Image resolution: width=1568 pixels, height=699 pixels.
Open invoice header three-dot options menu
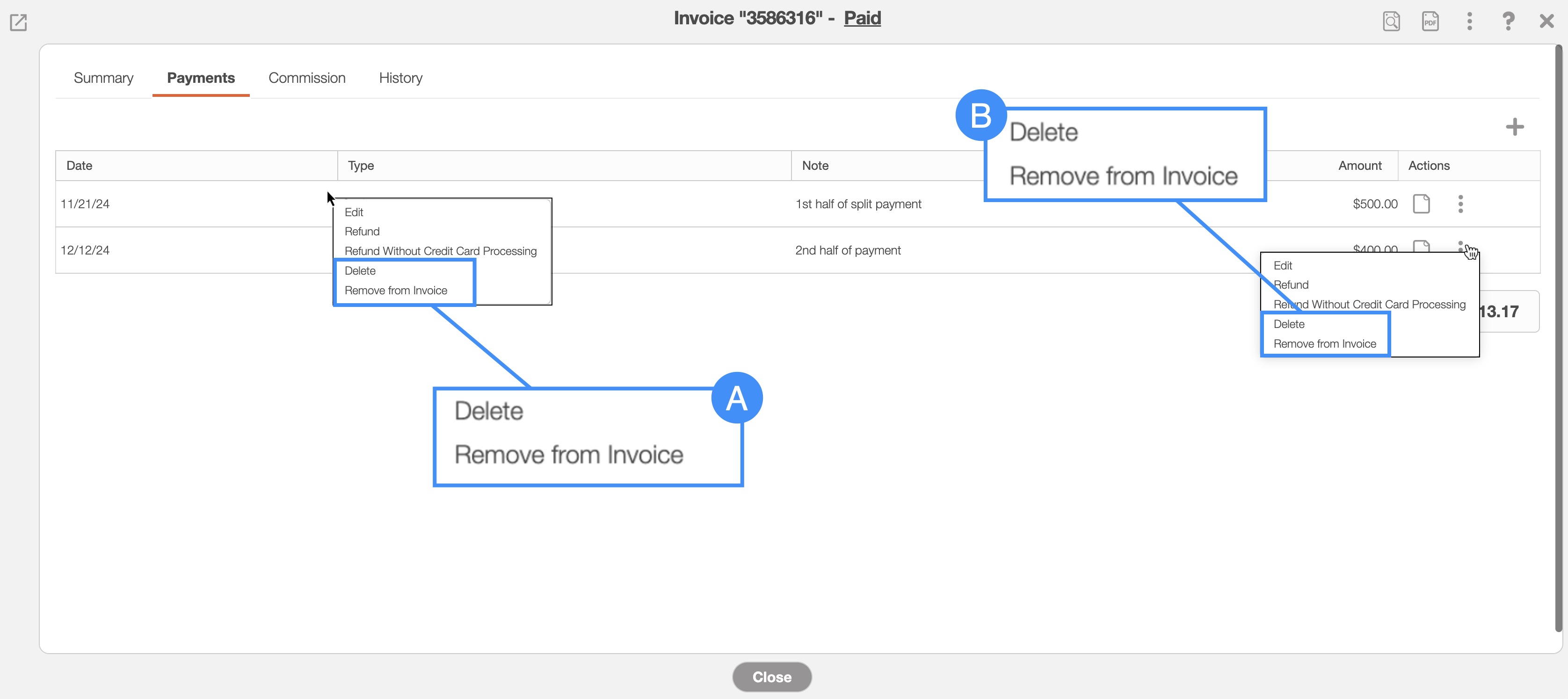(1469, 22)
